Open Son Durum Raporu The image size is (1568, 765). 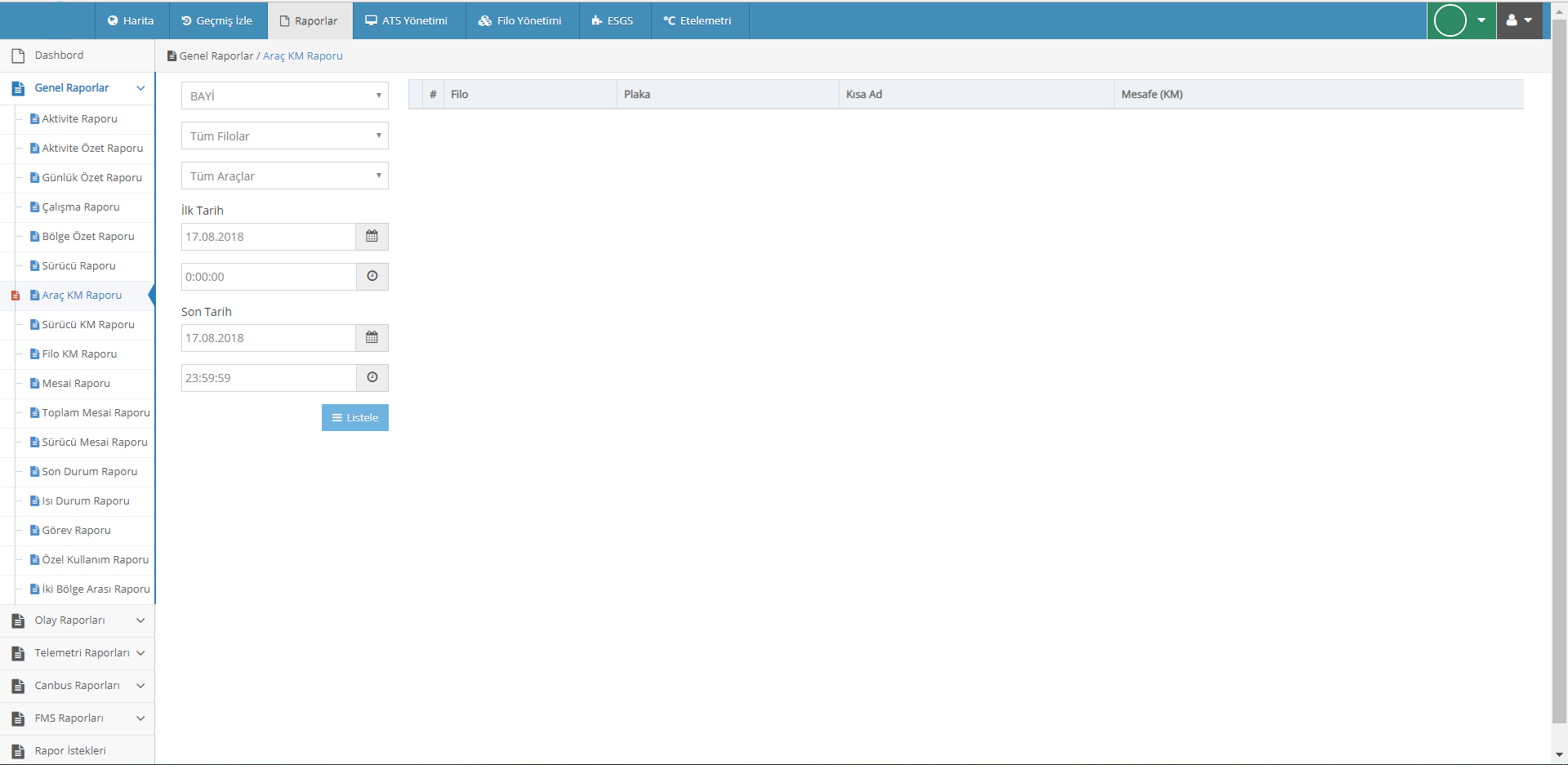(90, 472)
